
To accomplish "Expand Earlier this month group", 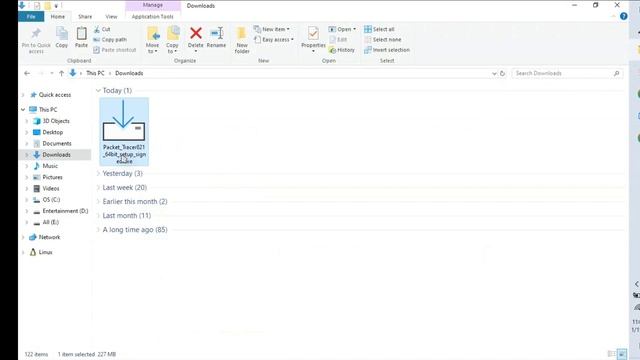I will (x=98, y=201).
